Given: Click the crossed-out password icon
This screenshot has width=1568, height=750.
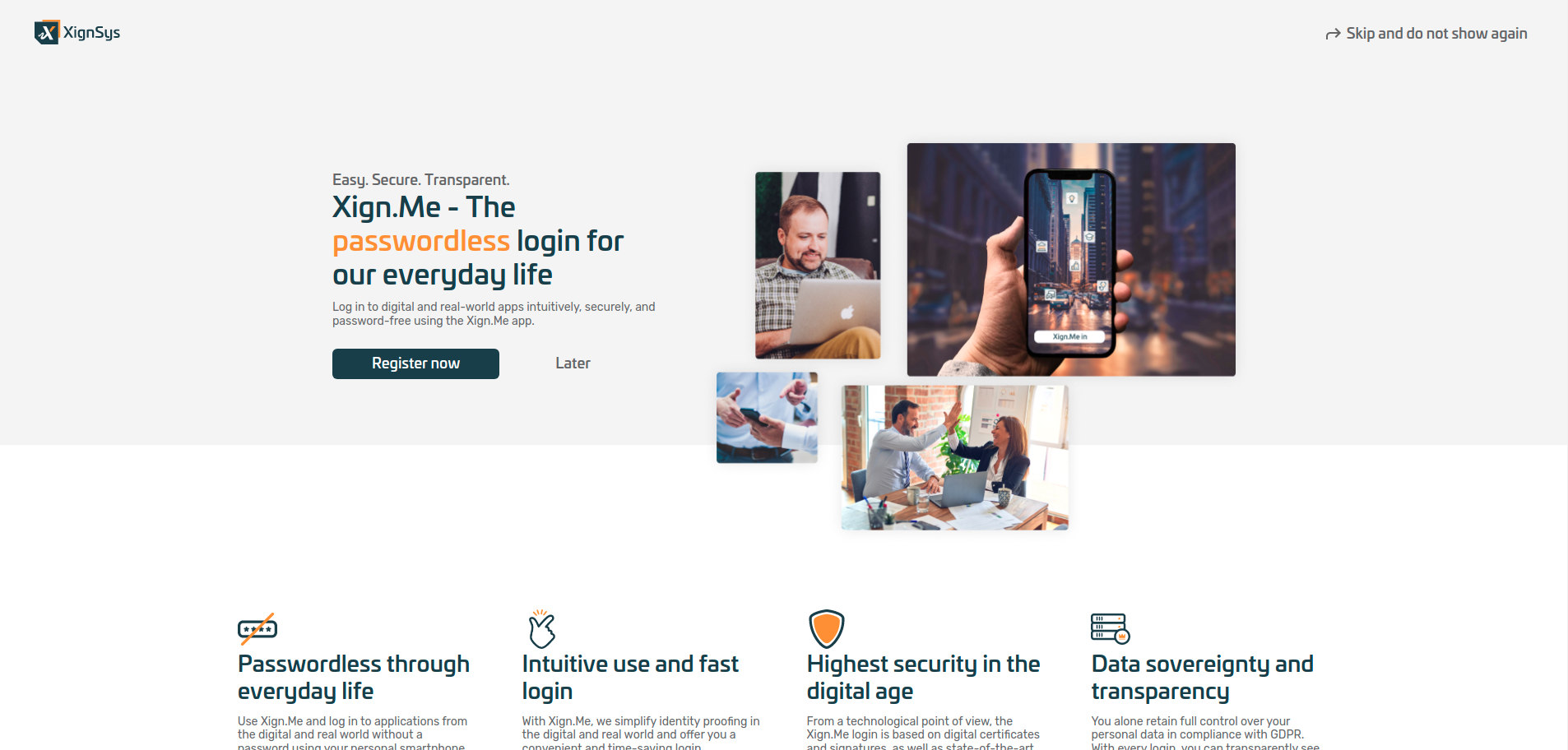Looking at the screenshot, I should (257, 629).
